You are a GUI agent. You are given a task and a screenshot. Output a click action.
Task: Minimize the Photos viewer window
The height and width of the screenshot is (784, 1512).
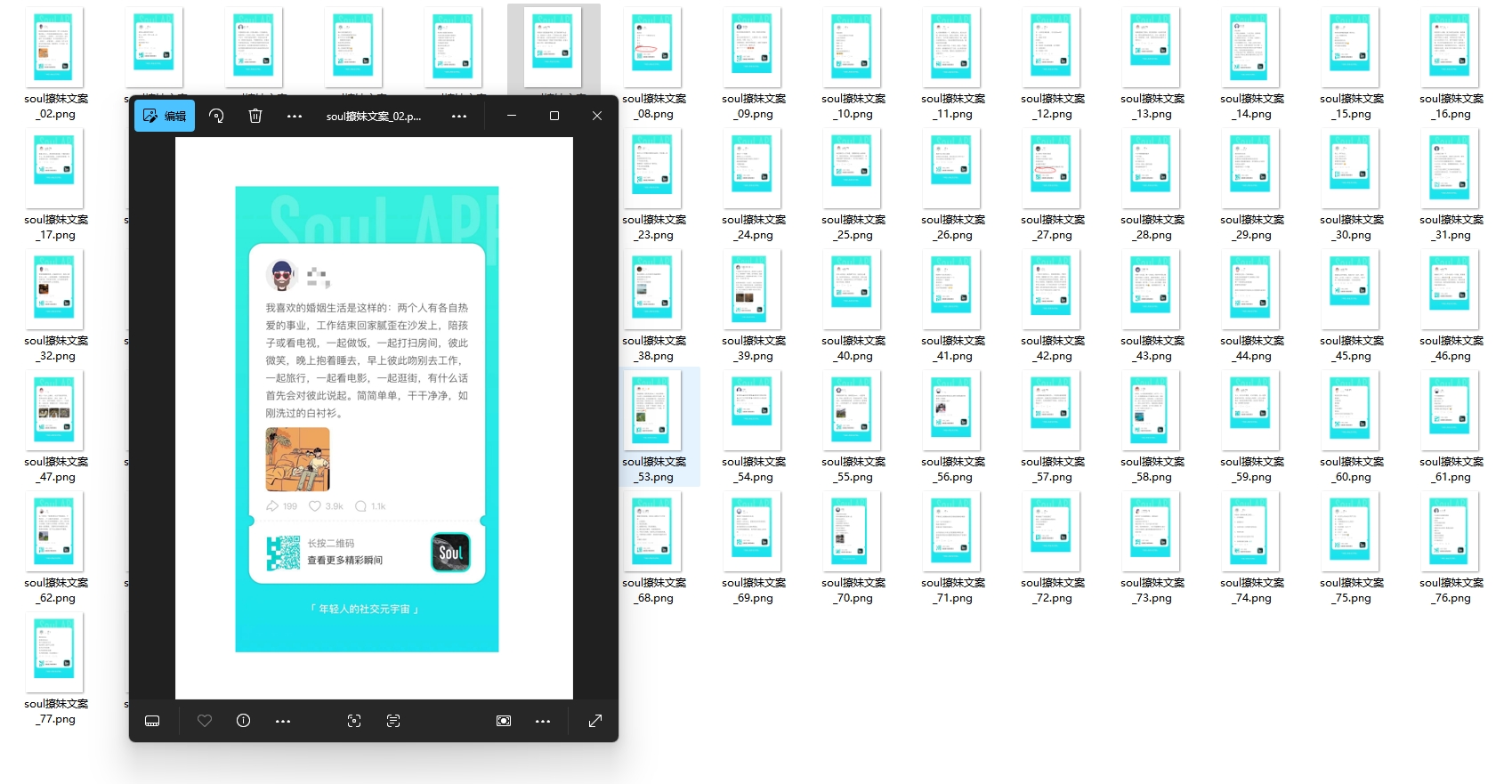tap(512, 116)
